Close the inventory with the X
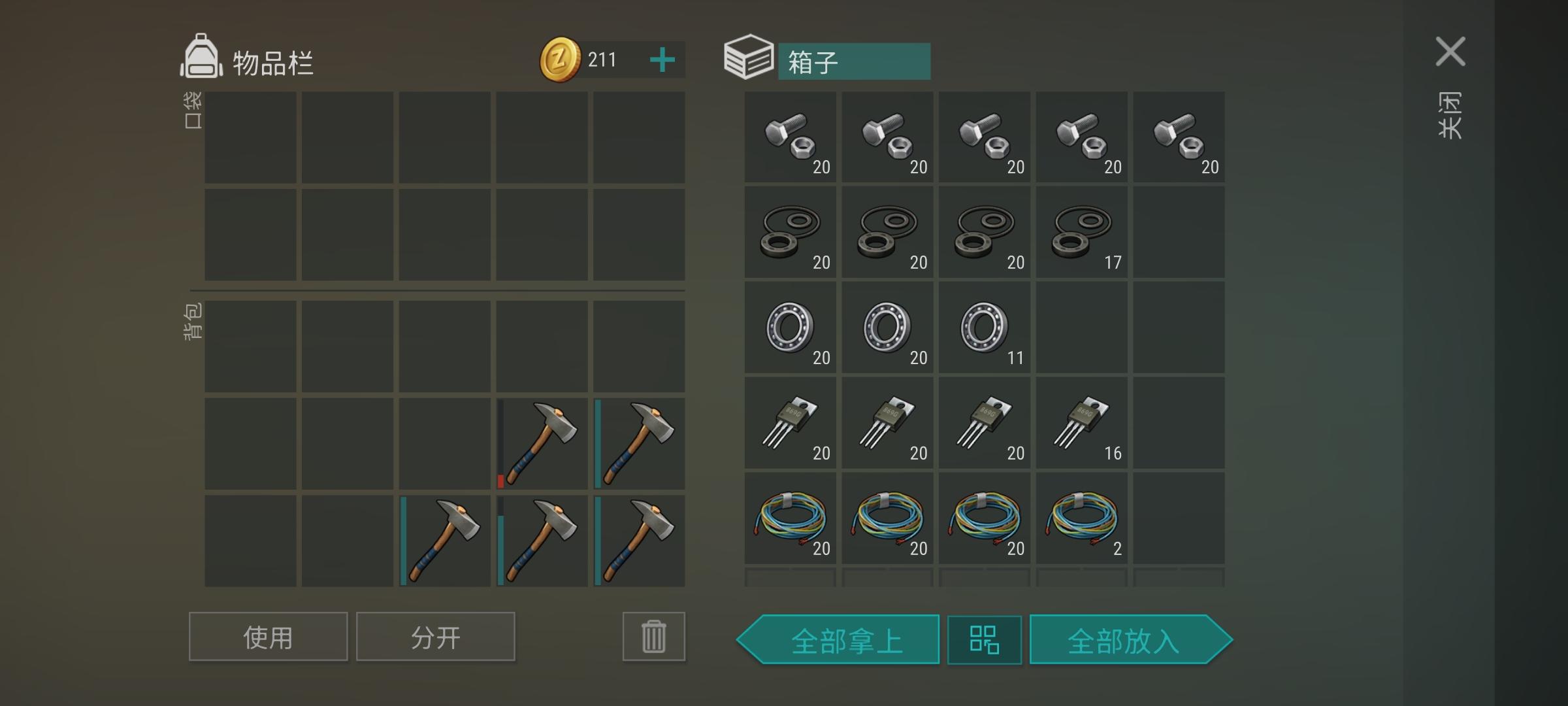Screen dimensions: 1568x706 click(x=1450, y=52)
